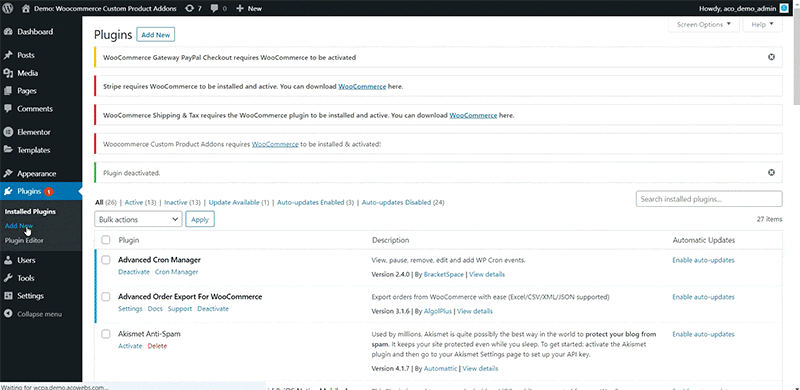Expand the Help panel
The image size is (800, 390).
(762, 24)
